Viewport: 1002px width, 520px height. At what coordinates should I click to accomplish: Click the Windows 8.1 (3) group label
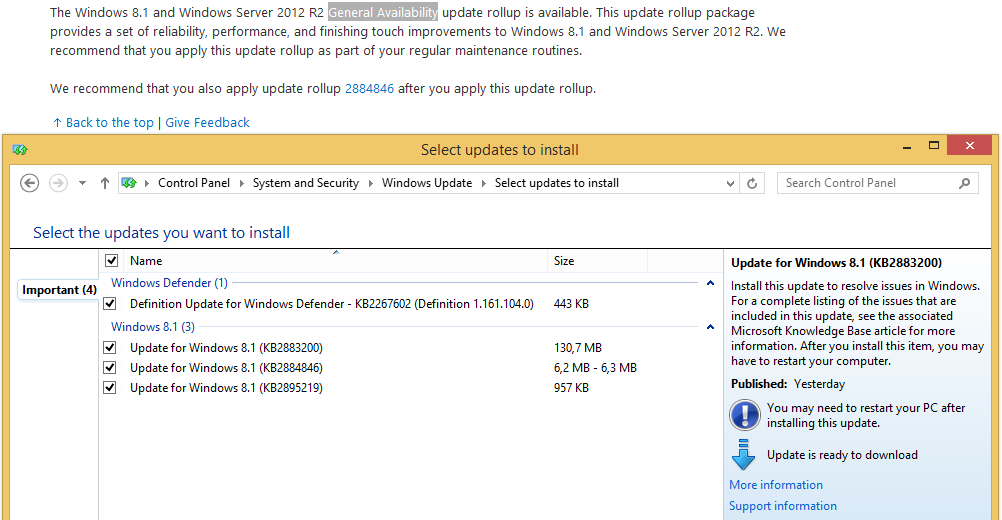[153, 327]
